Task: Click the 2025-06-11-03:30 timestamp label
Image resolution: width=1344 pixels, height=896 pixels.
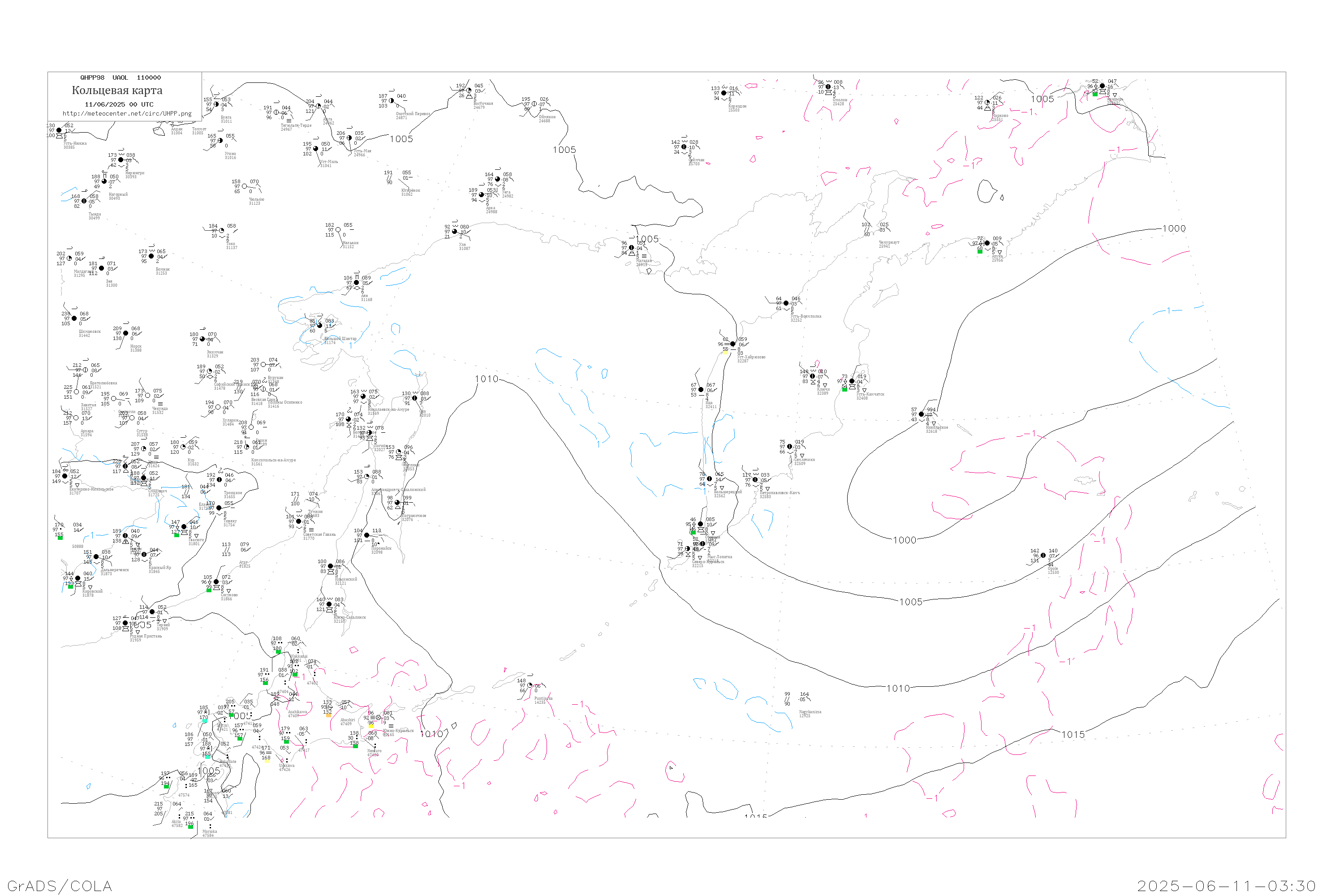Action: pos(1226,886)
